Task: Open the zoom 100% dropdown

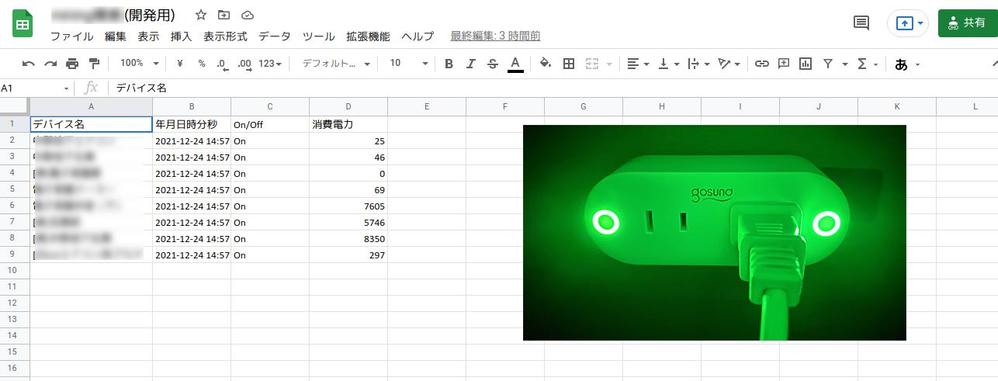Action: click(140, 64)
